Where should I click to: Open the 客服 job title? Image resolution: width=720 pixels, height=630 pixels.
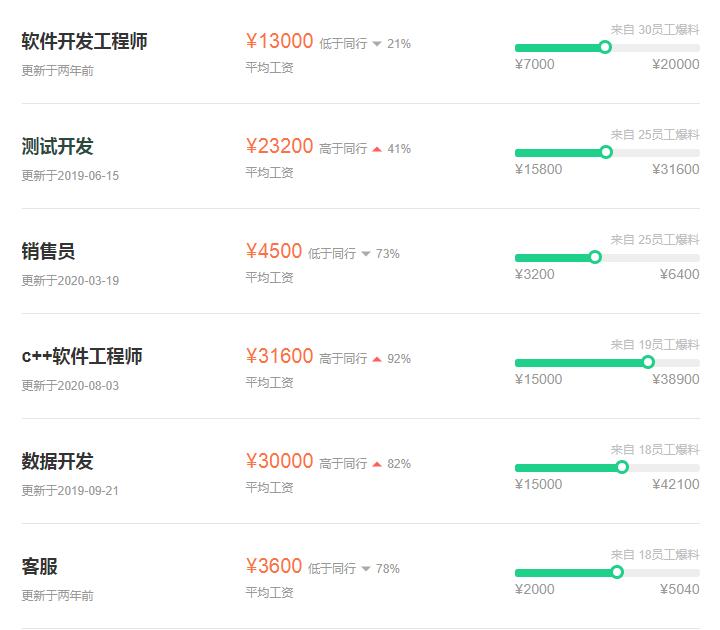pos(40,567)
